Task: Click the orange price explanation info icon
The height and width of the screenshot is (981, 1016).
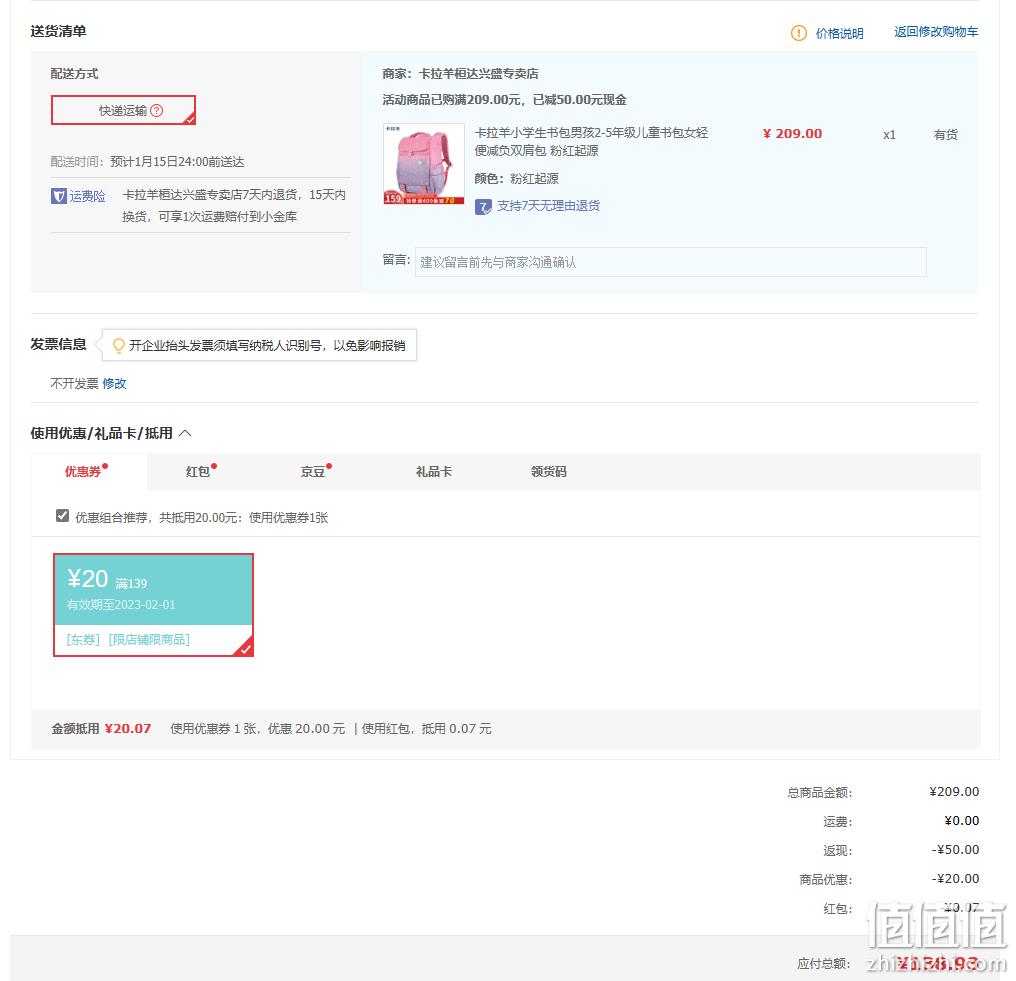Action: 798,32
